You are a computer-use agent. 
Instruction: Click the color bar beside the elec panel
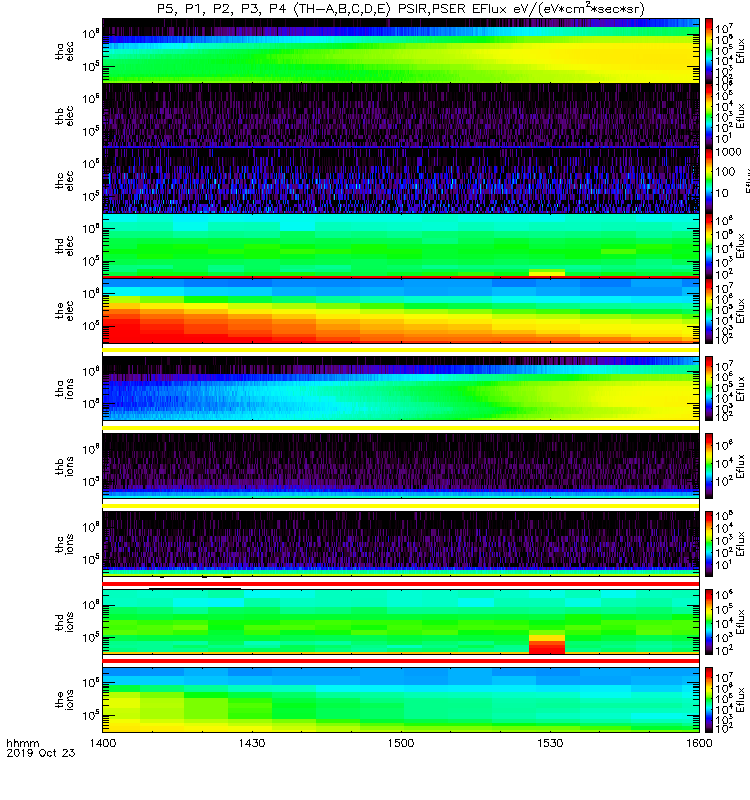[x=709, y=310]
